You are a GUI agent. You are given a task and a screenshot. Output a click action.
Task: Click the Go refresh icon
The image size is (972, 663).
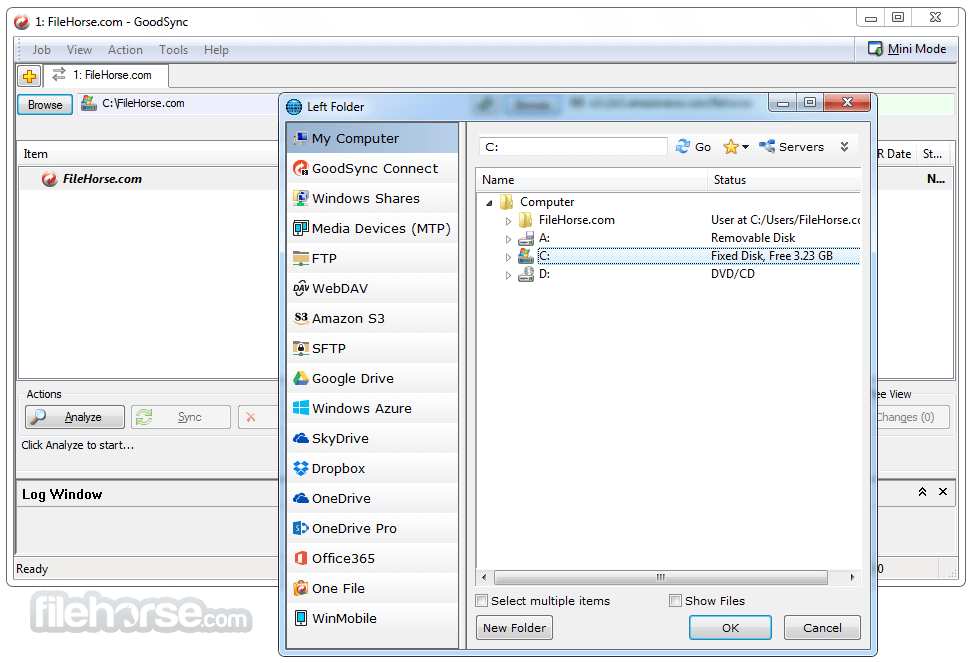[x=683, y=146]
